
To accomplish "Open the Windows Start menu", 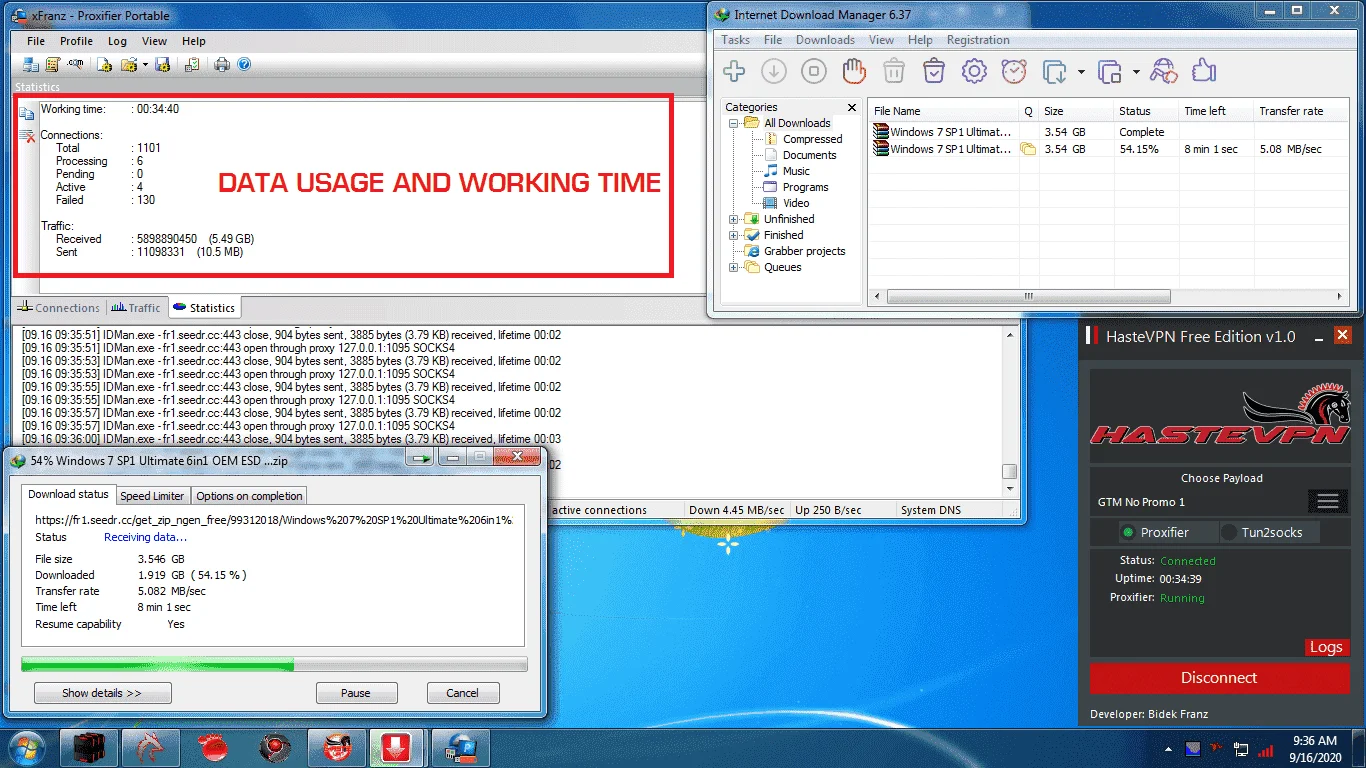I will [x=26, y=748].
